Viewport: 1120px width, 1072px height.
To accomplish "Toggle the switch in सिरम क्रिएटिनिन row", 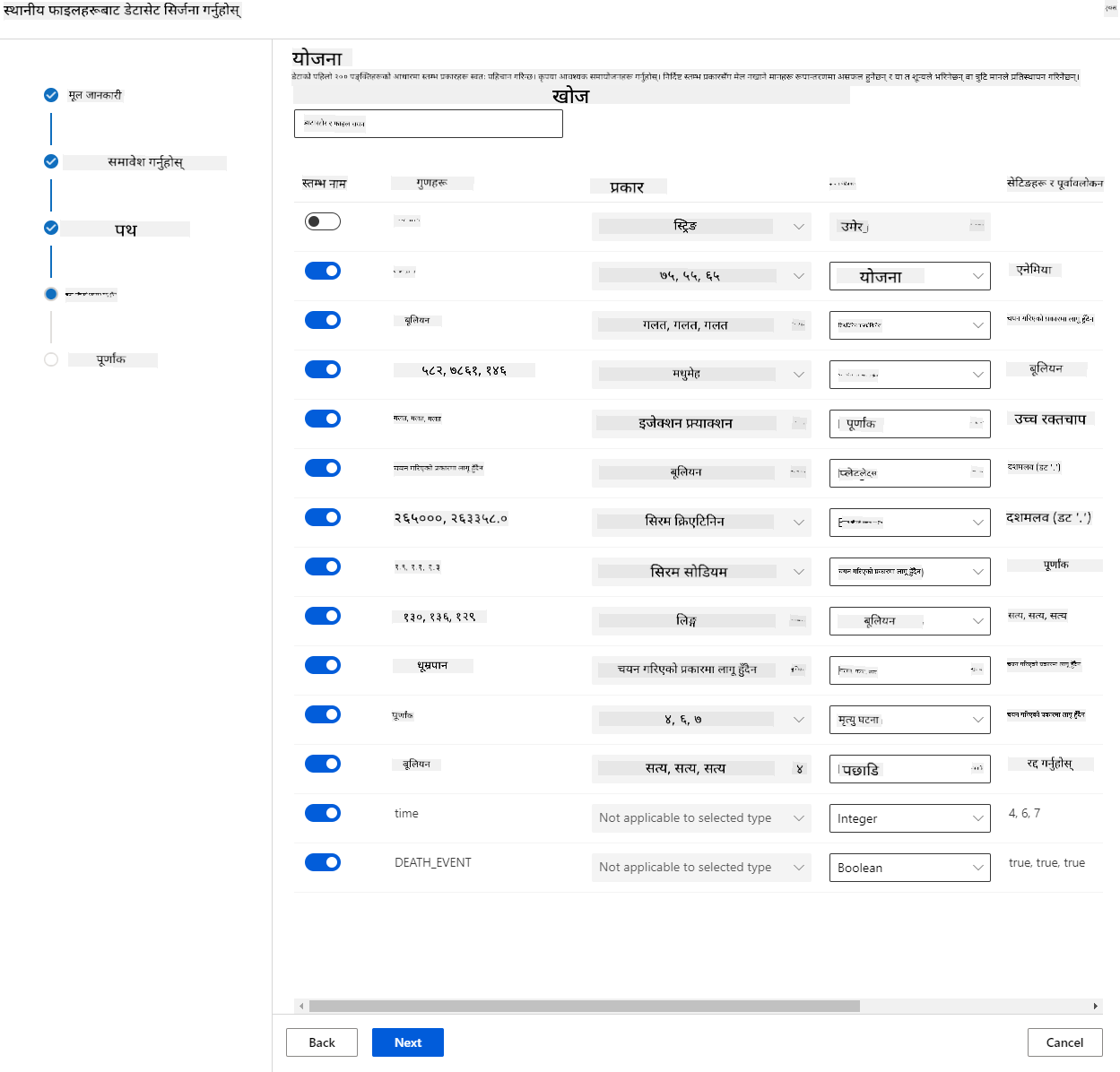I will pos(323,517).
